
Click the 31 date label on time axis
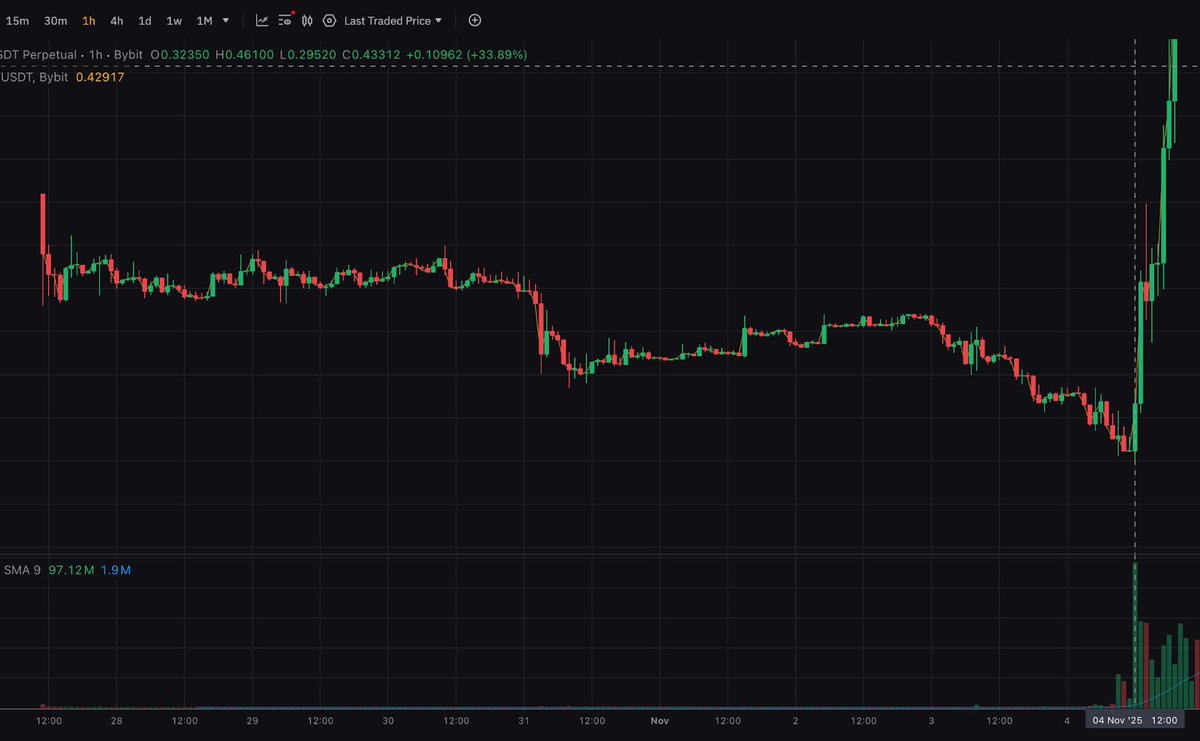click(524, 720)
